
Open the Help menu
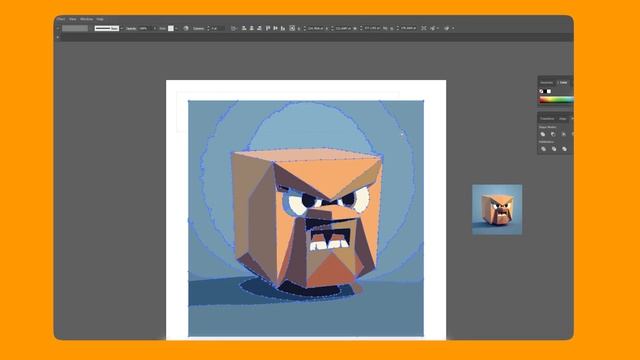tap(100, 19)
